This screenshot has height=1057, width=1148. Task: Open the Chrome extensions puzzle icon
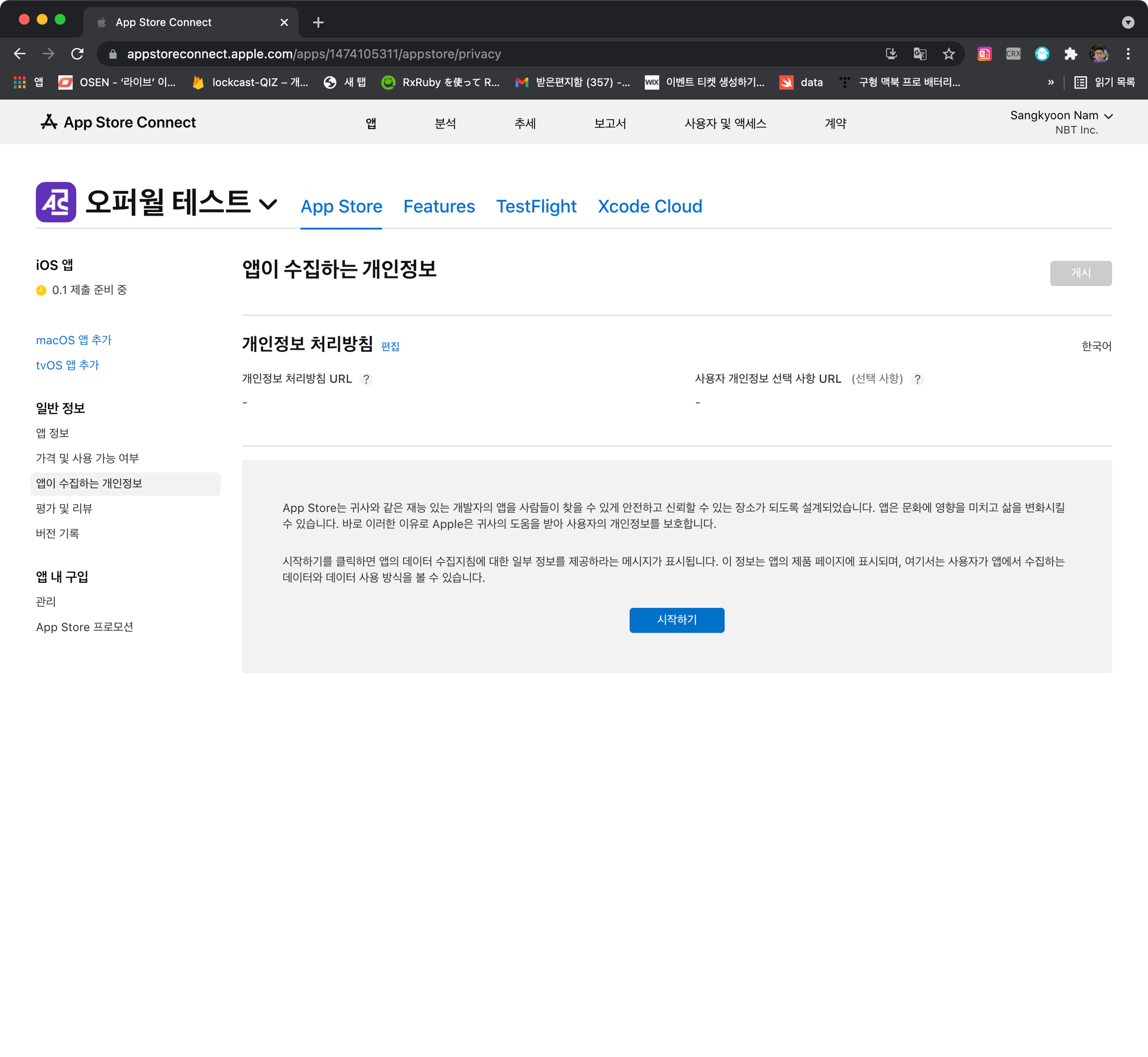coord(1070,54)
